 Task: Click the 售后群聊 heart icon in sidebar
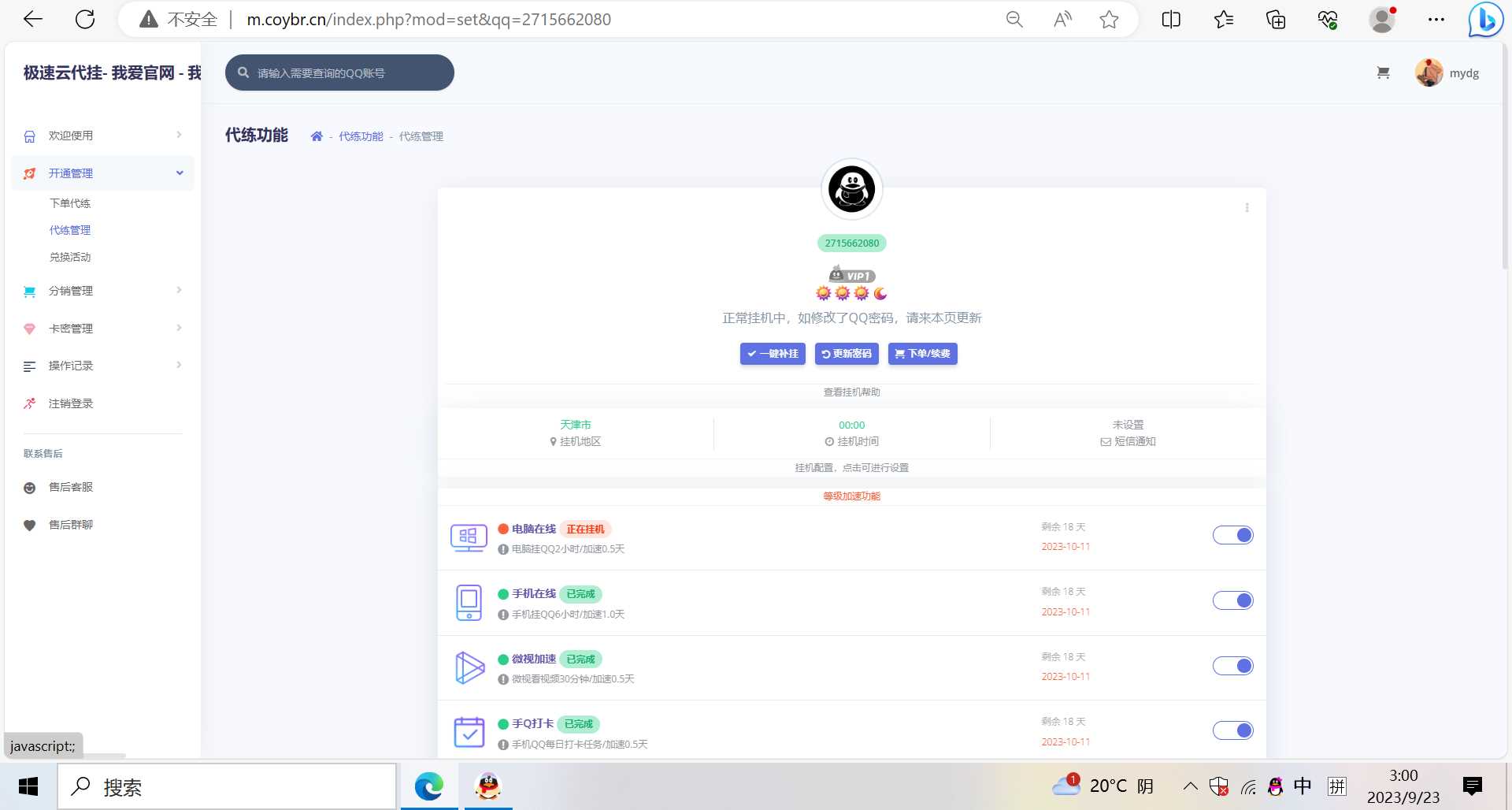coord(29,525)
